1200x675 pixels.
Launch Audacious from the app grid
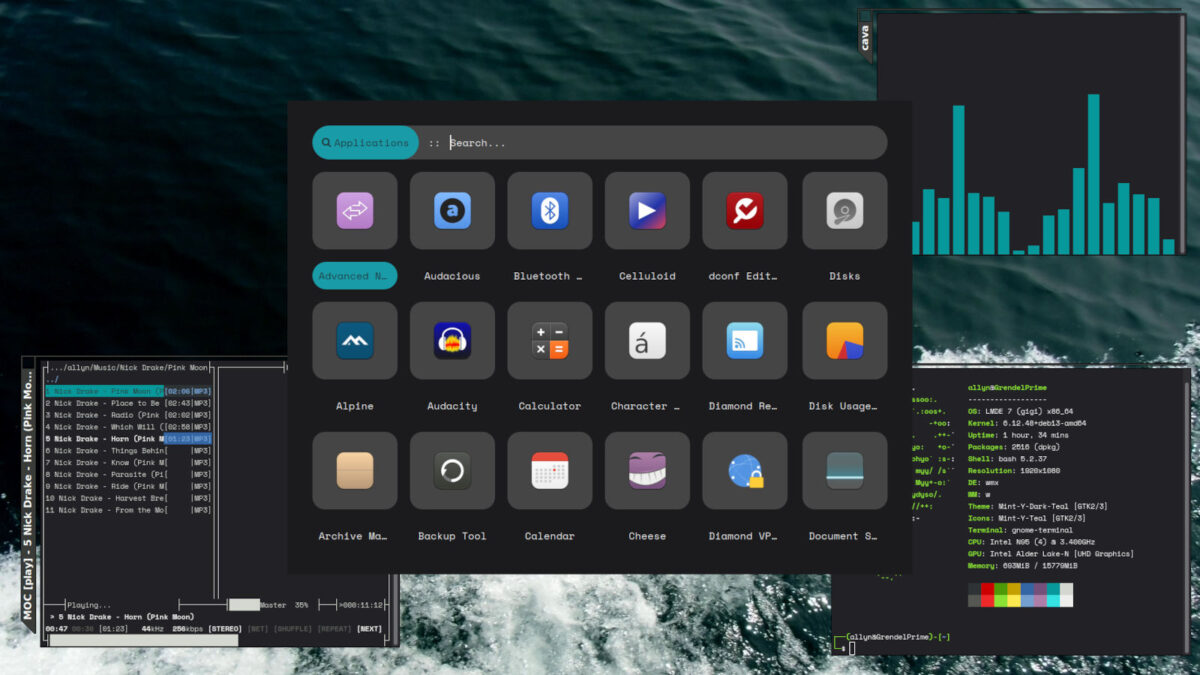click(x=452, y=211)
